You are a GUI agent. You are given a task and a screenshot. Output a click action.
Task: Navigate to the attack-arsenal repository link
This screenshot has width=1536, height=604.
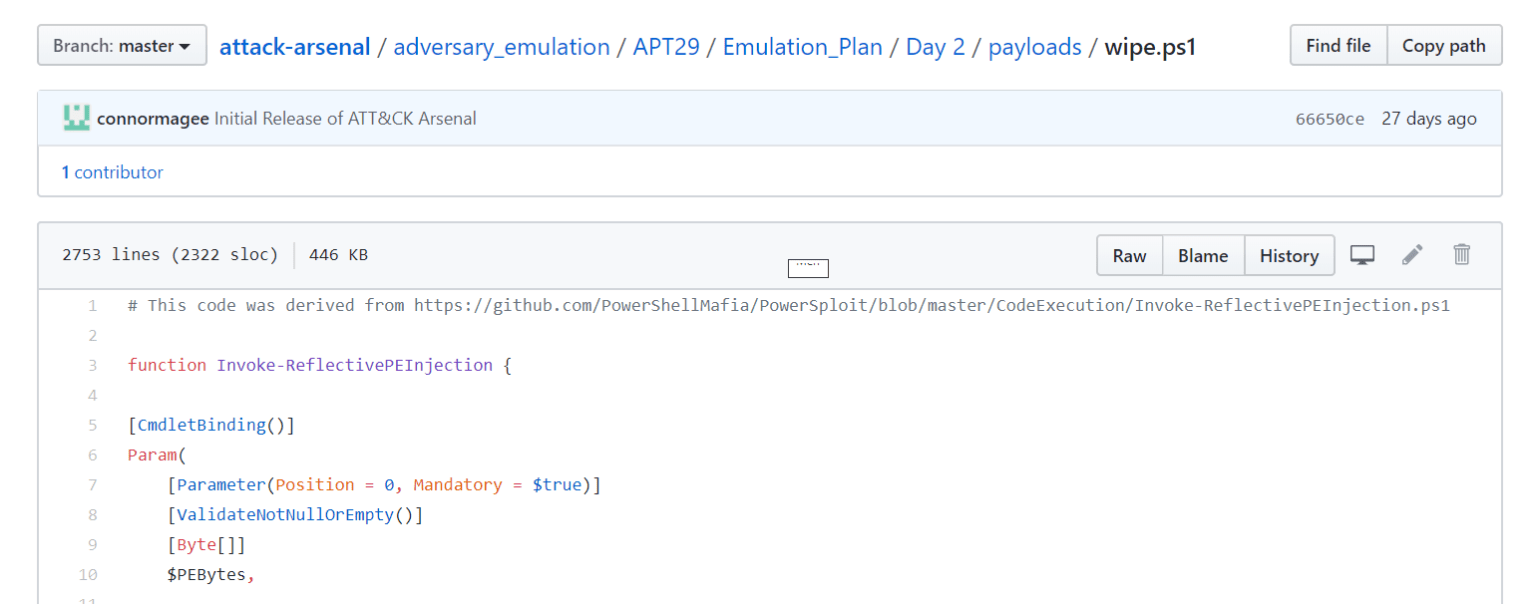coord(294,46)
